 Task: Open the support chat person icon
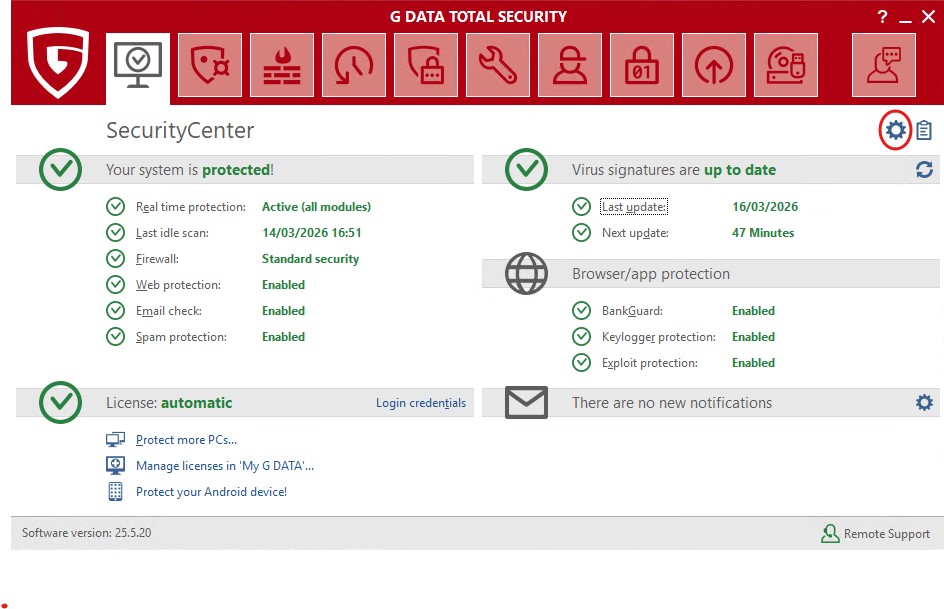[x=884, y=65]
